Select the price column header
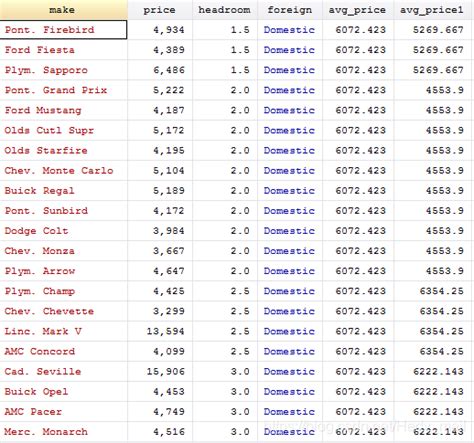This screenshot has width=474, height=443. [x=160, y=10]
